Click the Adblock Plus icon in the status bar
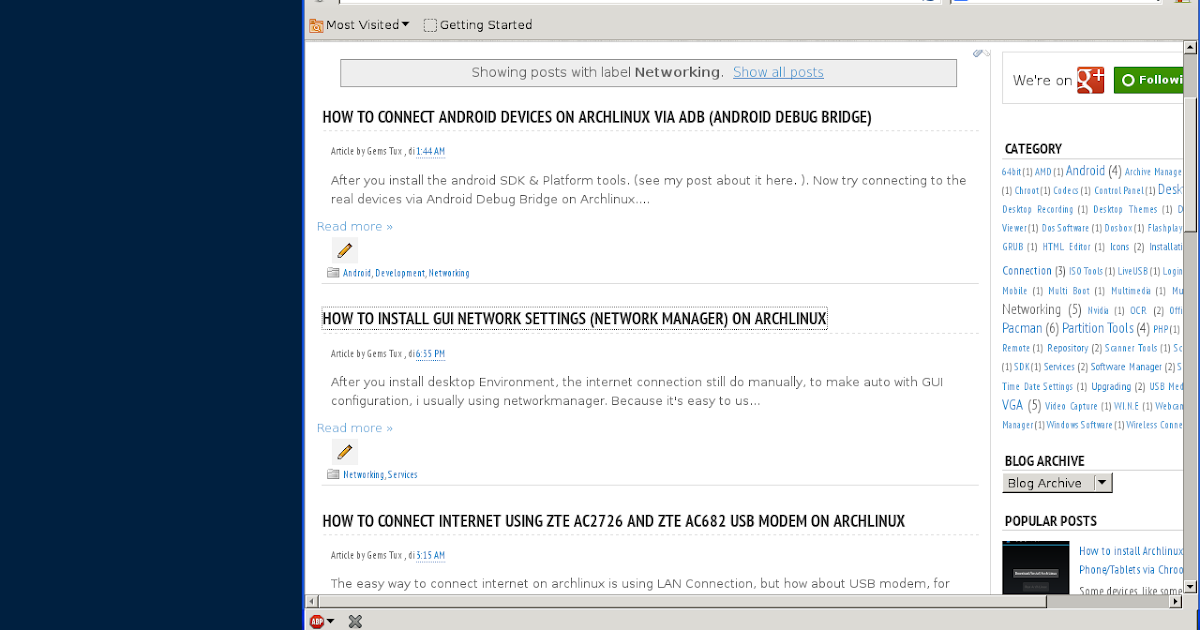 [317, 621]
